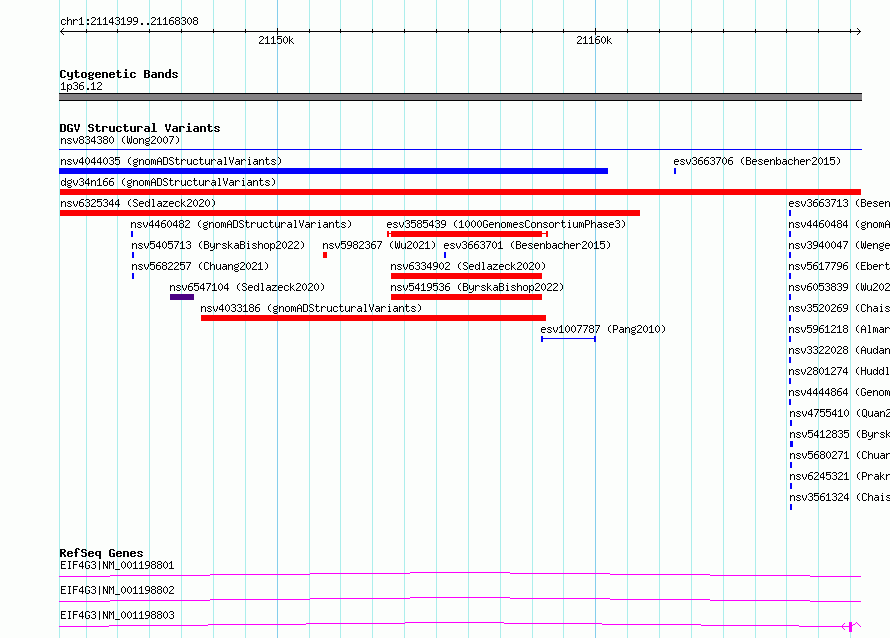Click the esv3663713 variant label

point(839,203)
